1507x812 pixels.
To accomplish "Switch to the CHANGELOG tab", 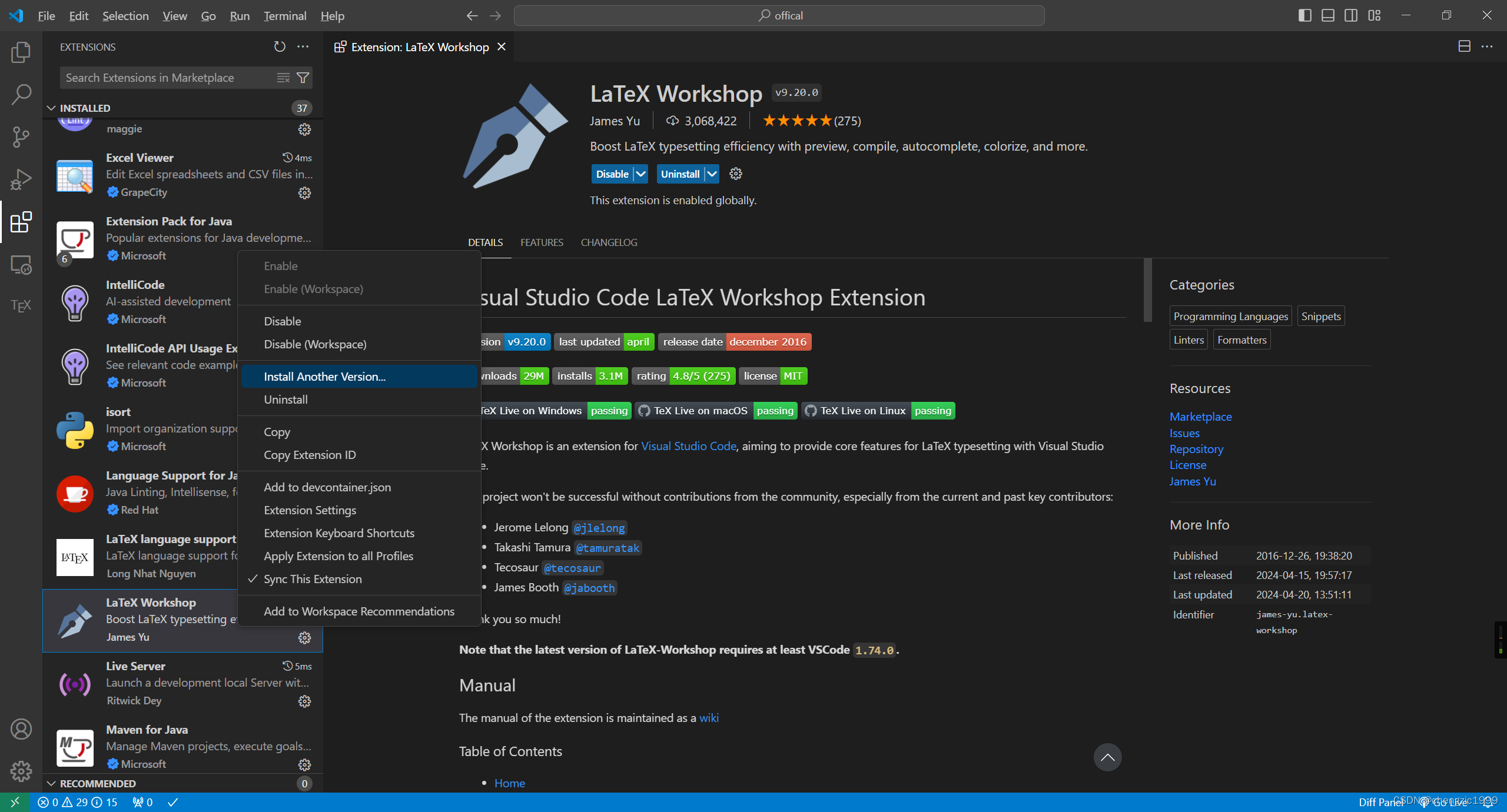I will point(609,242).
